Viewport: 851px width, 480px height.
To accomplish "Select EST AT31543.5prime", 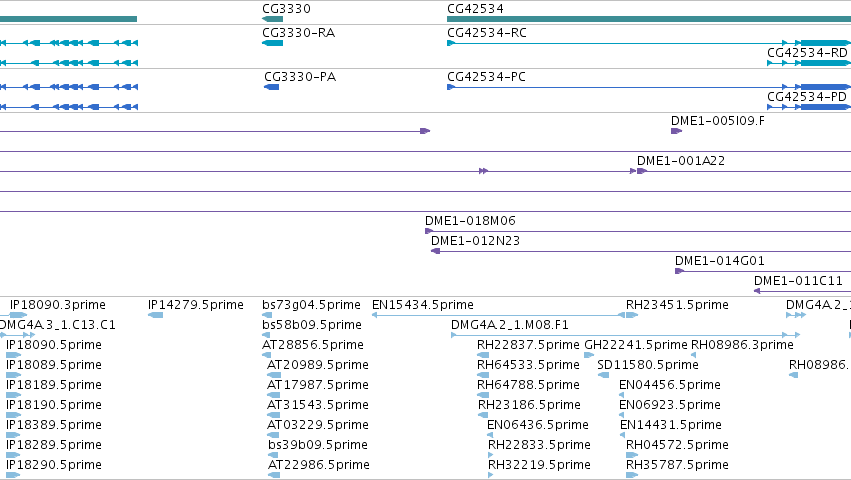I will tap(317, 405).
